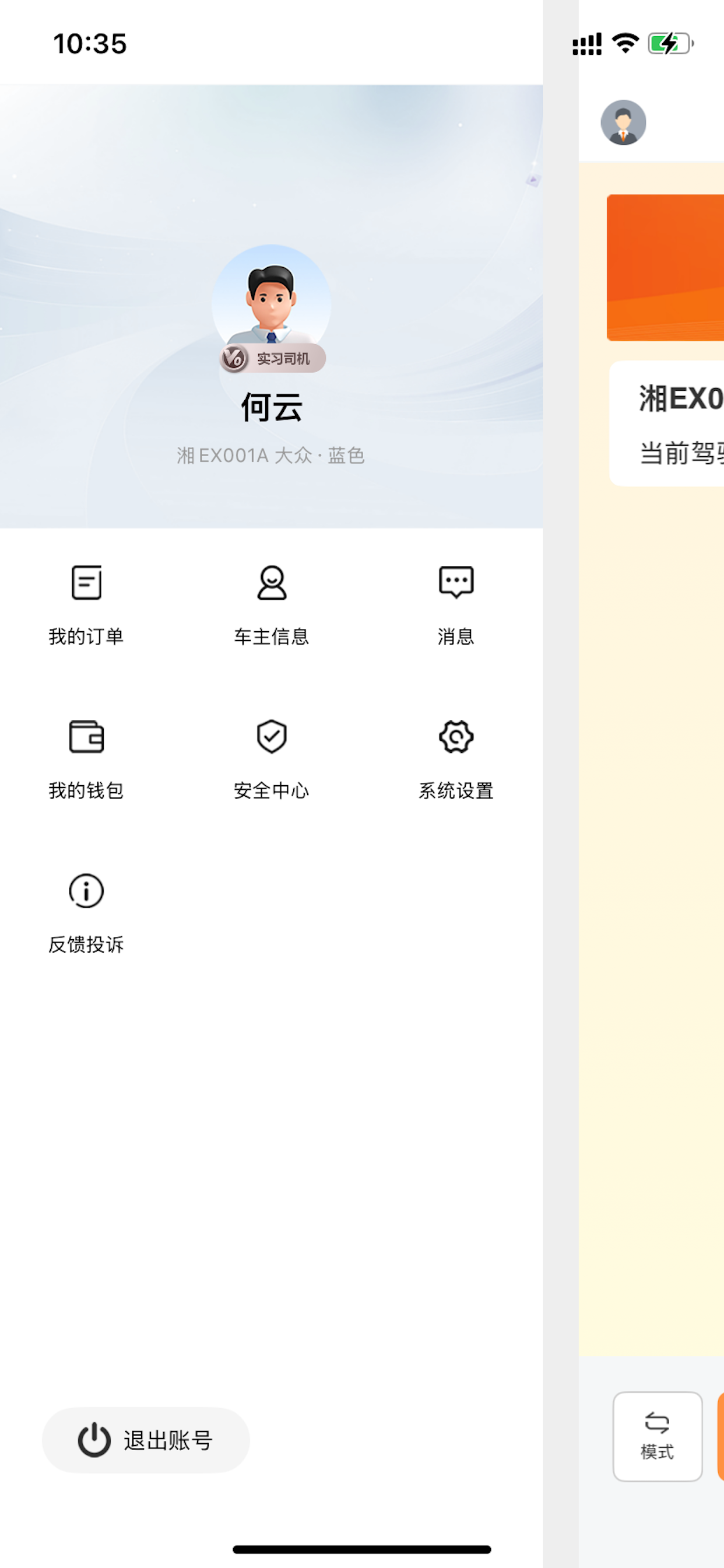Open 系统设置 gear icon

(x=456, y=737)
